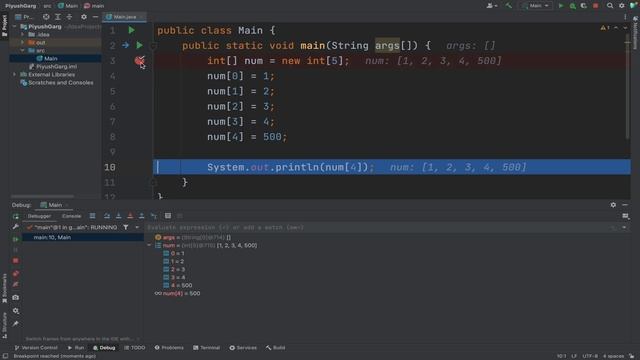The width and height of the screenshot is (640, 360).
Task: Switch to the Debugger tab
Action: pos(39,216)
